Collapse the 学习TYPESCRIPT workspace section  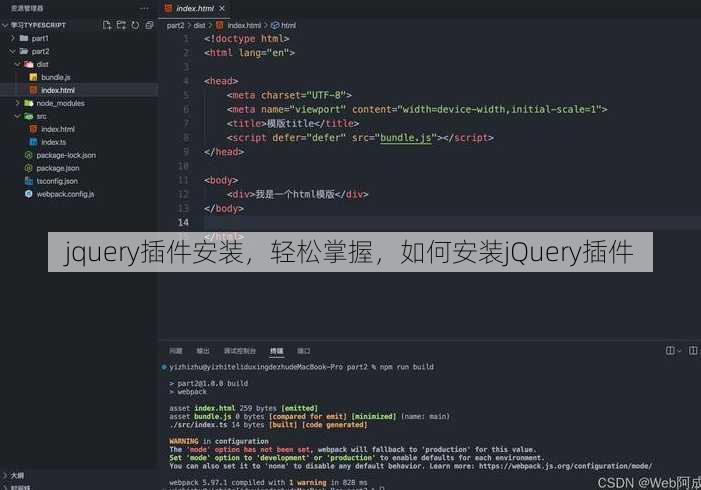5,25
